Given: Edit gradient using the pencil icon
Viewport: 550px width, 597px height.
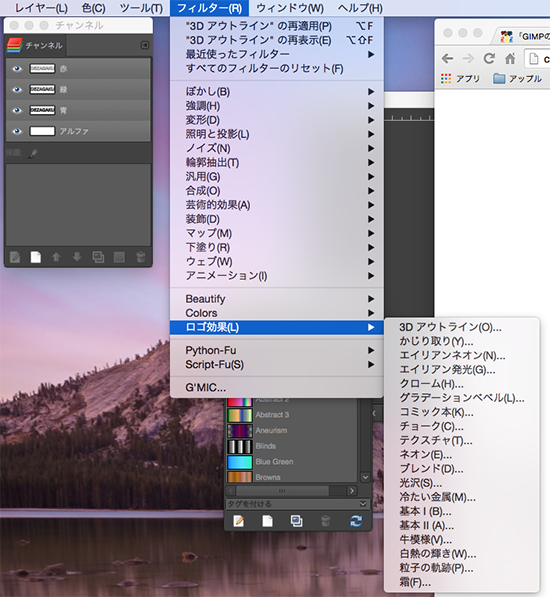Looking at the screenshot, I should [239, 521].
